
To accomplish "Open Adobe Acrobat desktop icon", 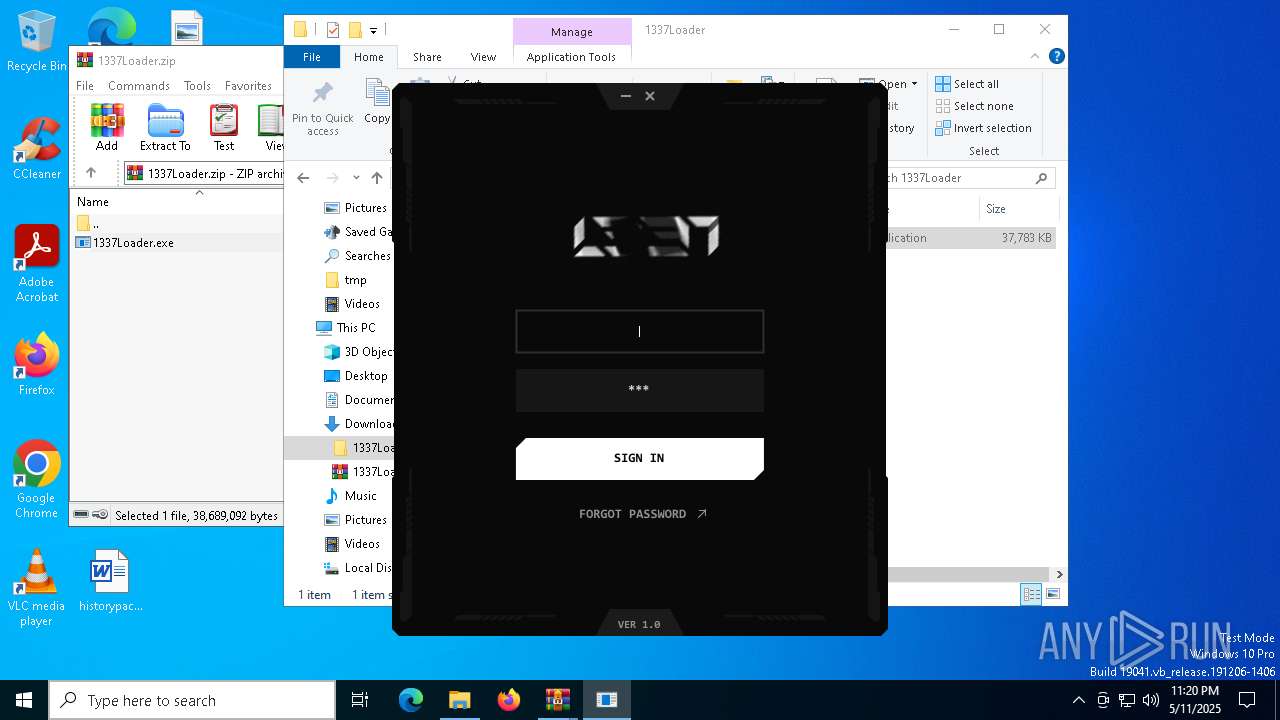I will pyautogui.click(x=36, y=264).
